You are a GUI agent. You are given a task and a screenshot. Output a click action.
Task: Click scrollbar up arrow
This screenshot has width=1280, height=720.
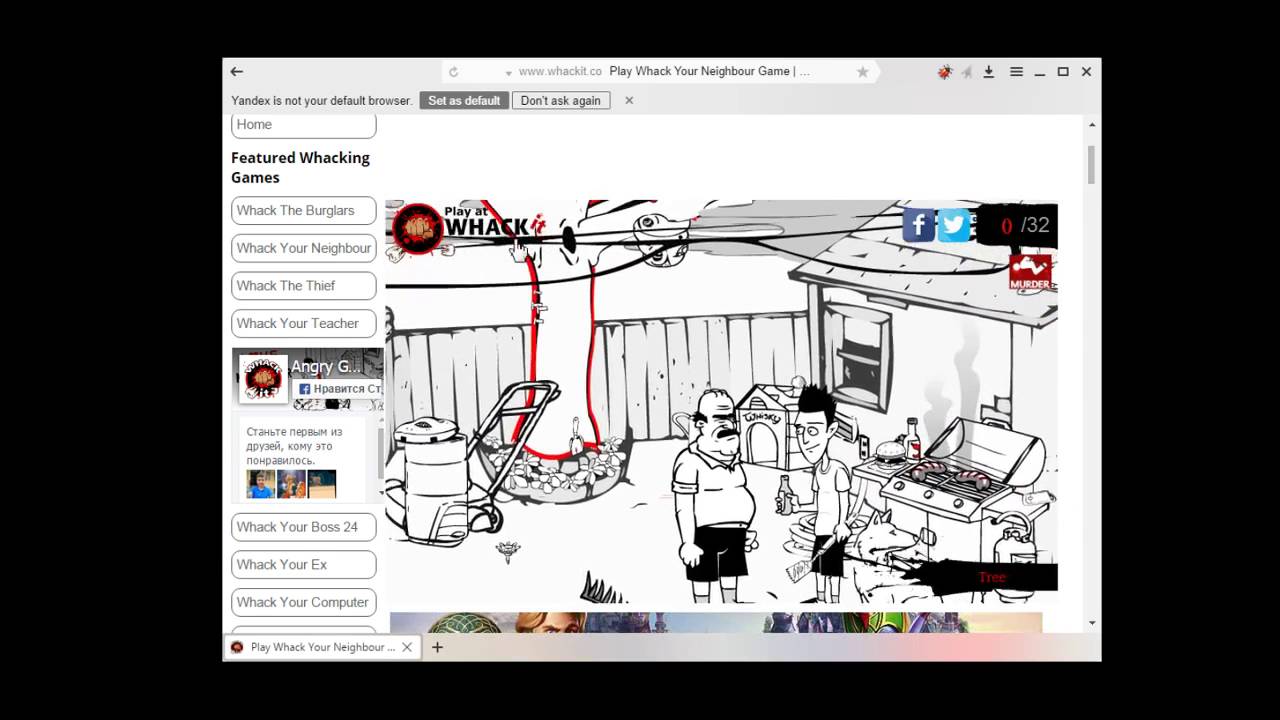click(x=1091, y=125)
